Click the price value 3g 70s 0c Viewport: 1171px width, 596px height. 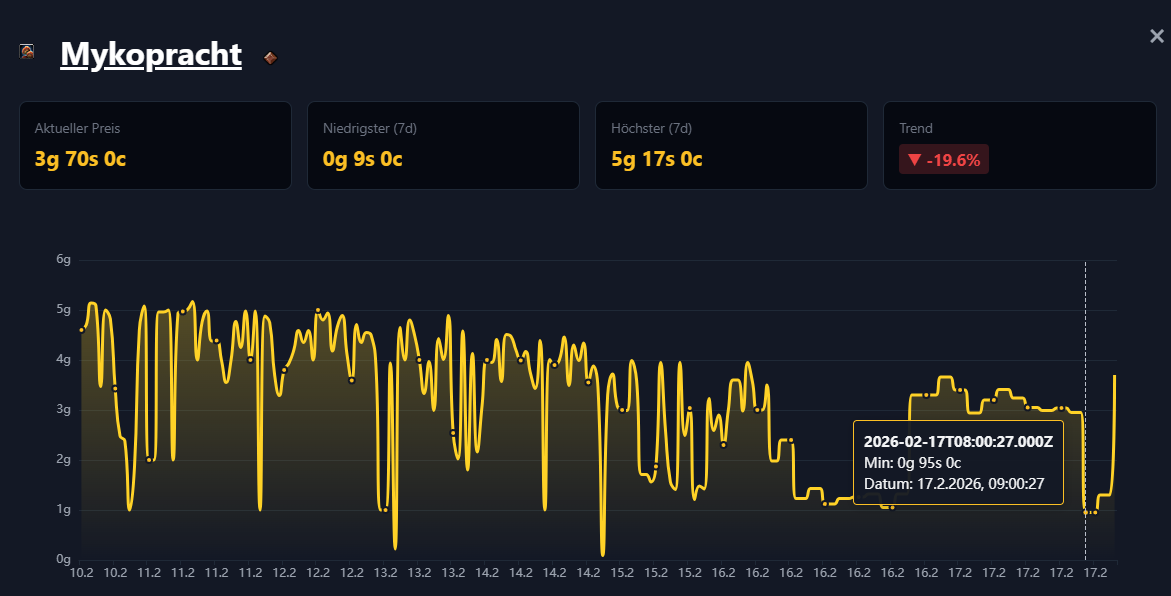click(78, 158)
